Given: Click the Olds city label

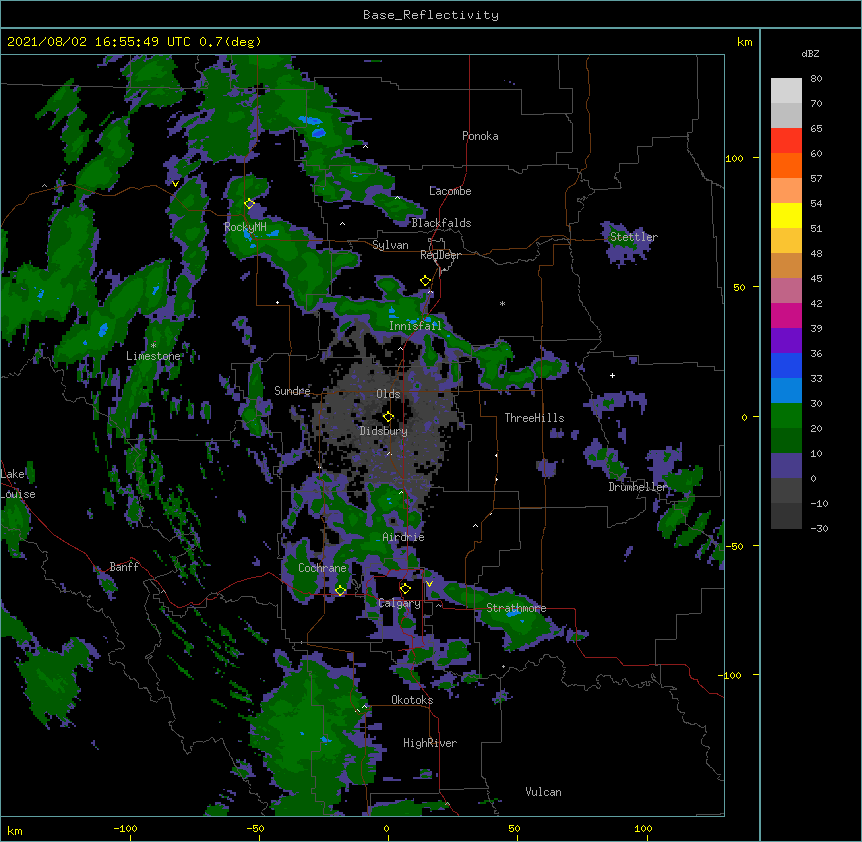Looking at the screenshot, I should click(388, 394).
